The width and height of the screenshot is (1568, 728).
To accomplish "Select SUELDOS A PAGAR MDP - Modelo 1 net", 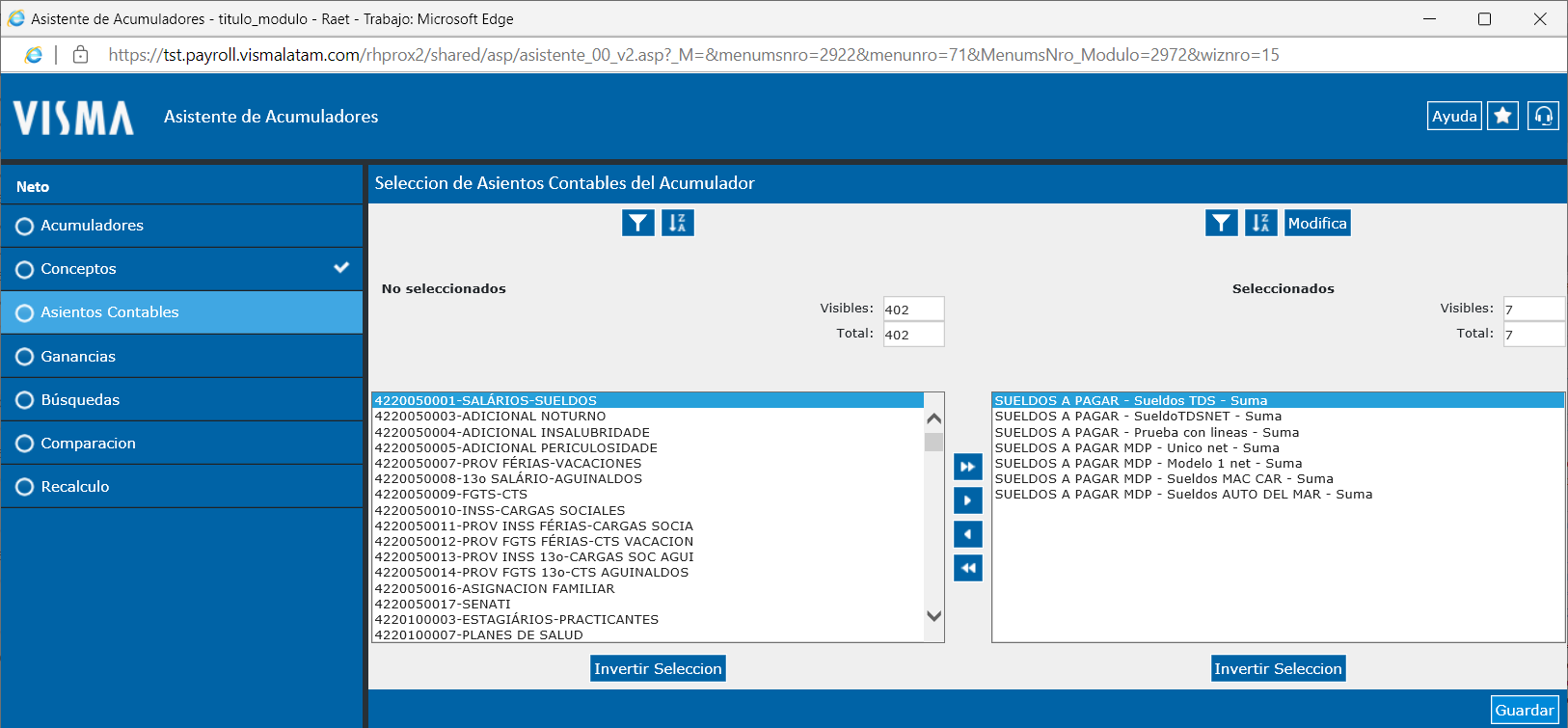I will [x=1278, y=463].
